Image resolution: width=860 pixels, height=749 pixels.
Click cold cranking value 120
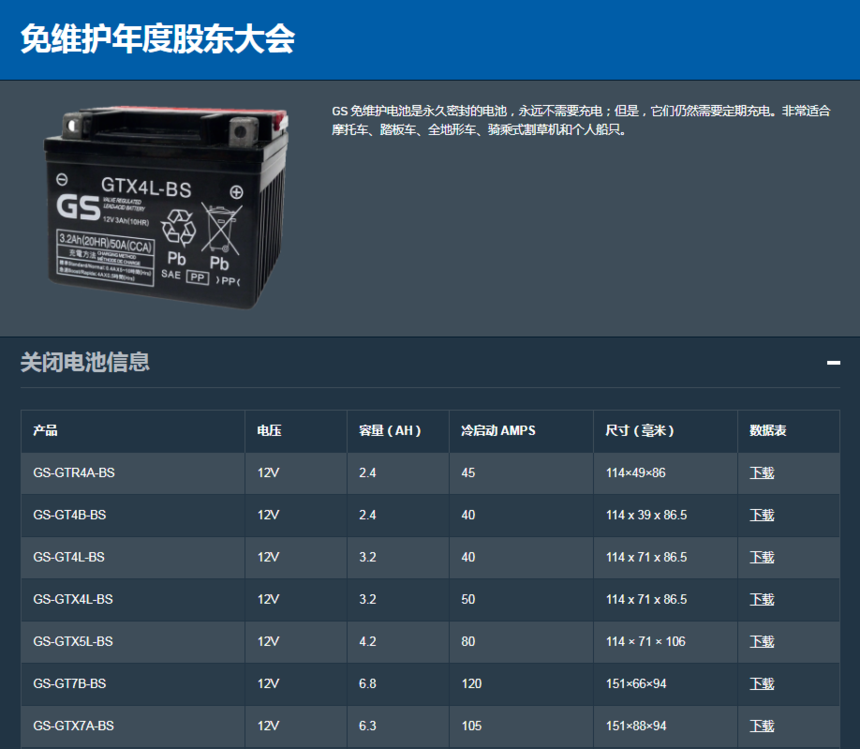pos(471,684)
